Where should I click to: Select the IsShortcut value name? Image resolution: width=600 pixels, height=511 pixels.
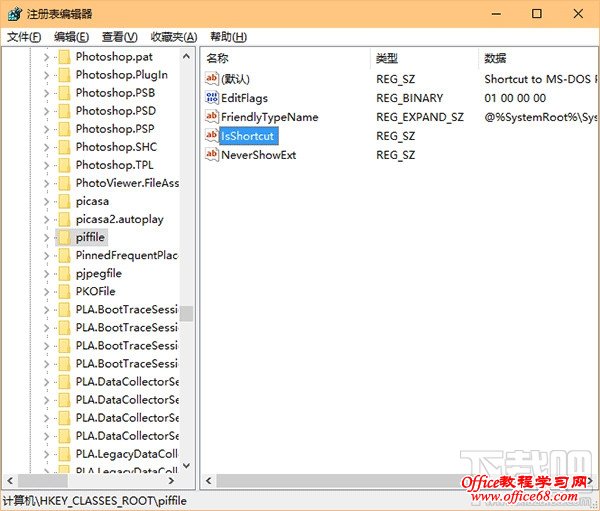point(248,136)
